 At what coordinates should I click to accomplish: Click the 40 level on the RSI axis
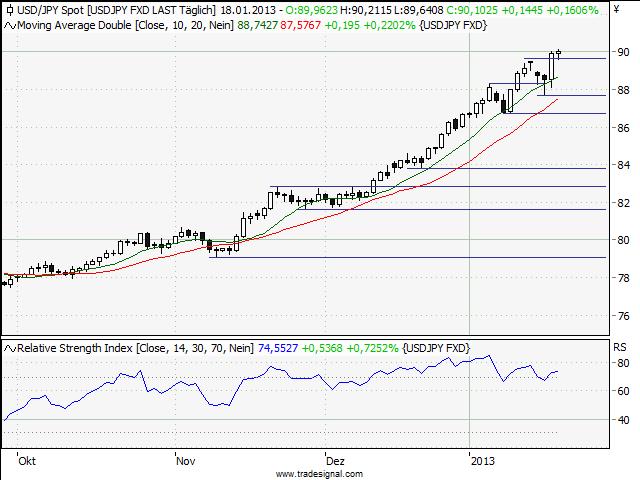[x=621, y=420]
